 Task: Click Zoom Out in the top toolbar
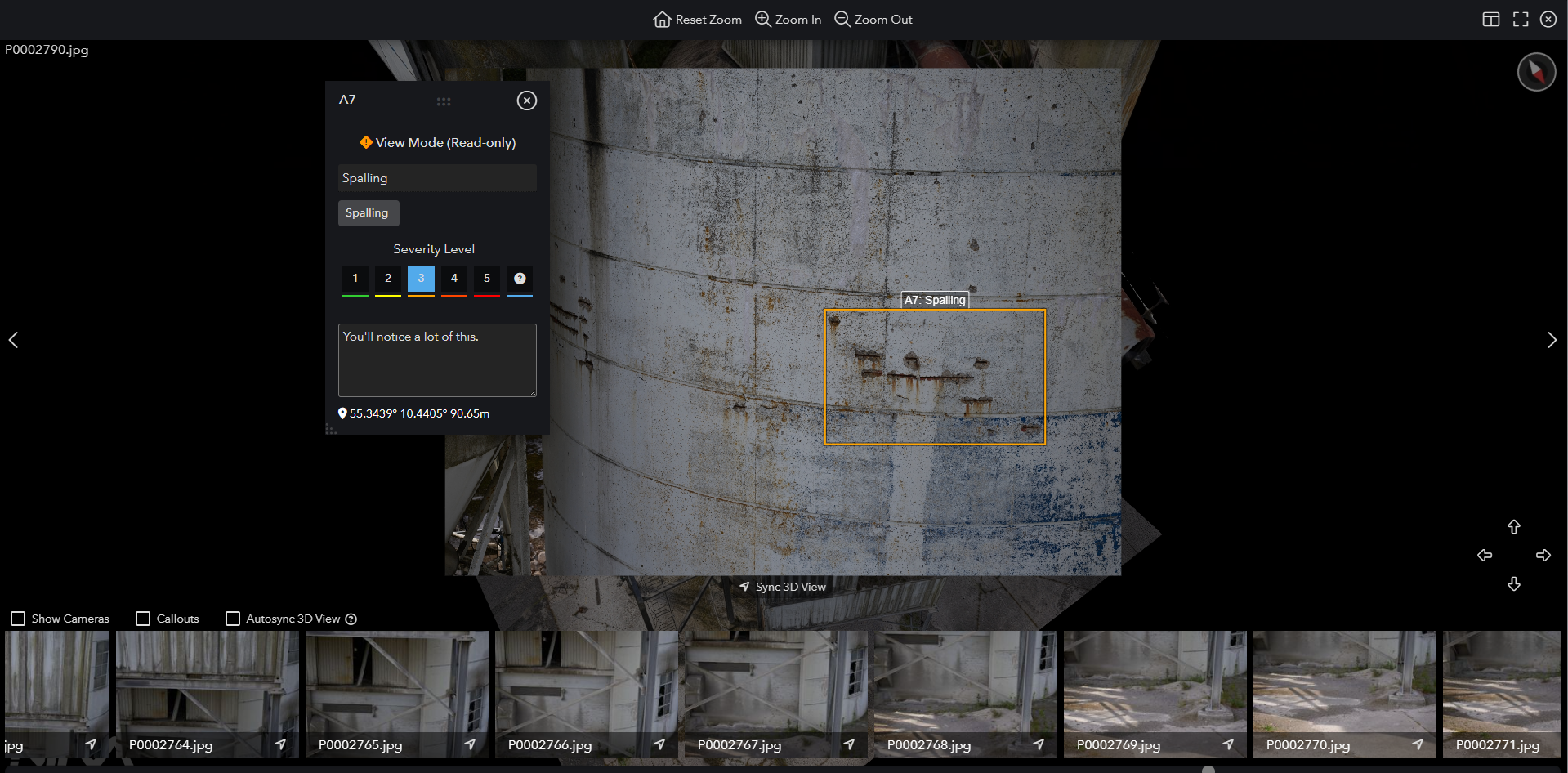873,20
